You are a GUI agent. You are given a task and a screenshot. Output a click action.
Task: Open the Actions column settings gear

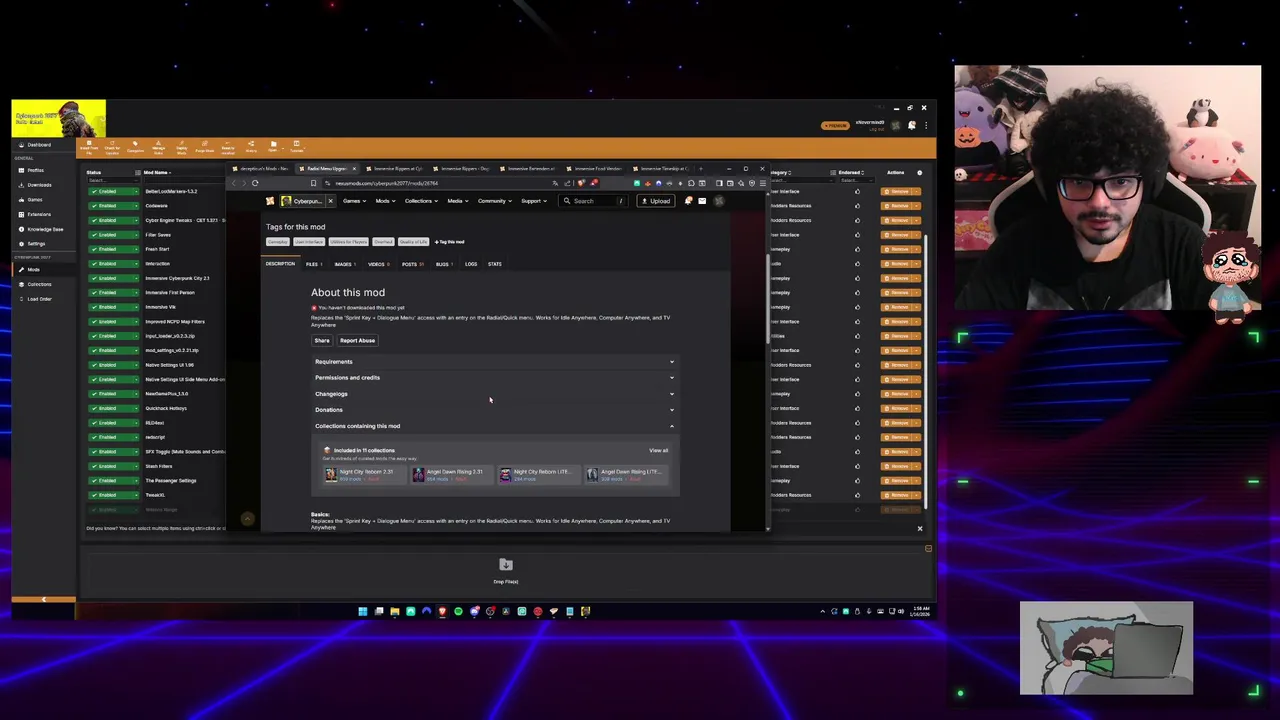pyautogui.click(x=920, y=173)
